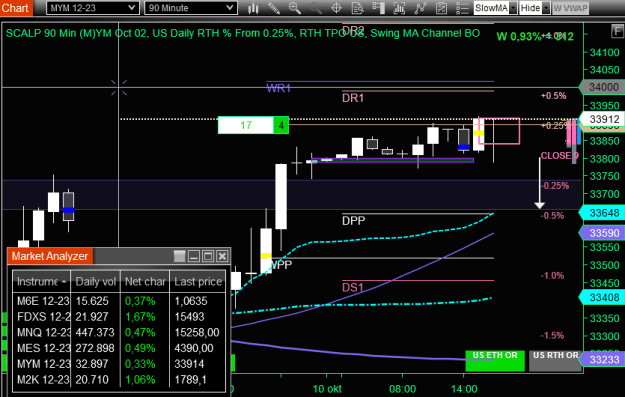Click the 15493 last price cell
625x397 pixels.
pyautogui.click(x=198, y=316)
